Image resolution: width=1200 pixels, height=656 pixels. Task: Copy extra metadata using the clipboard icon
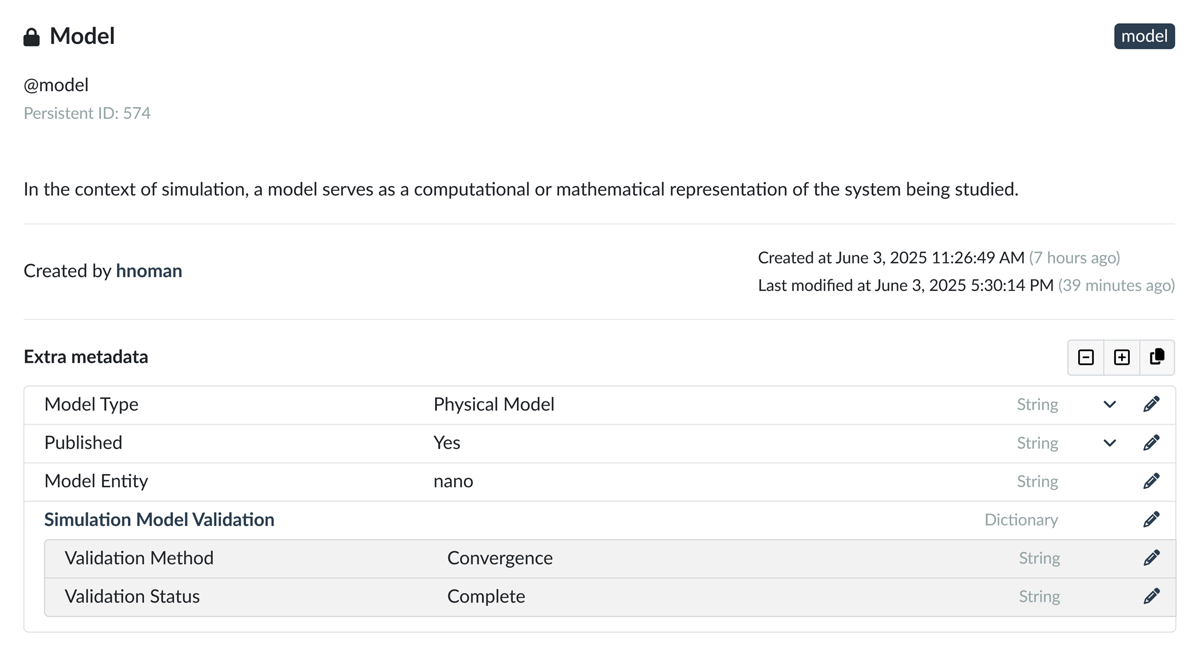click(1157, 357)
